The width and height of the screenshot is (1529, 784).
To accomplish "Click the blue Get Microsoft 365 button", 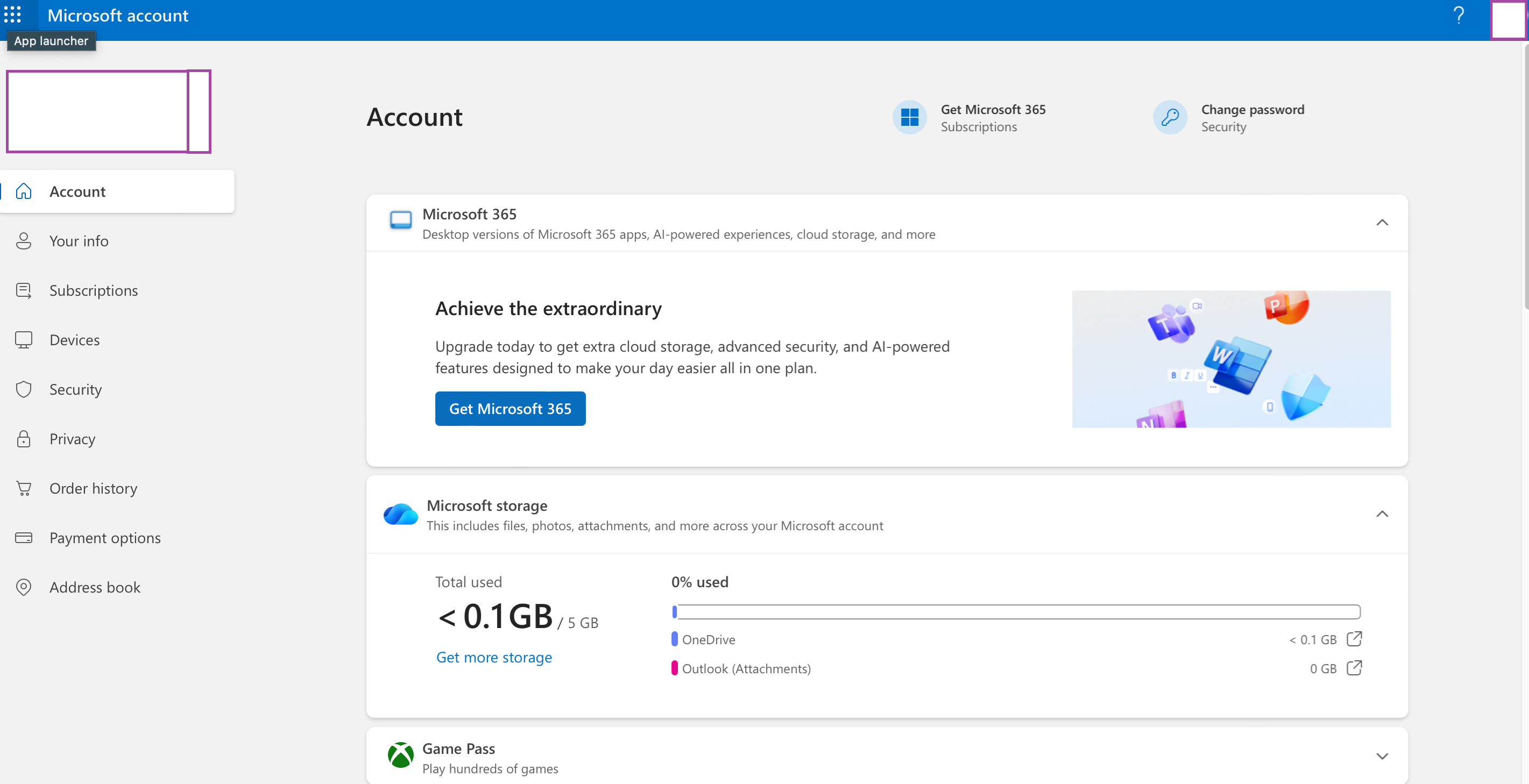I will pos(510,409).
